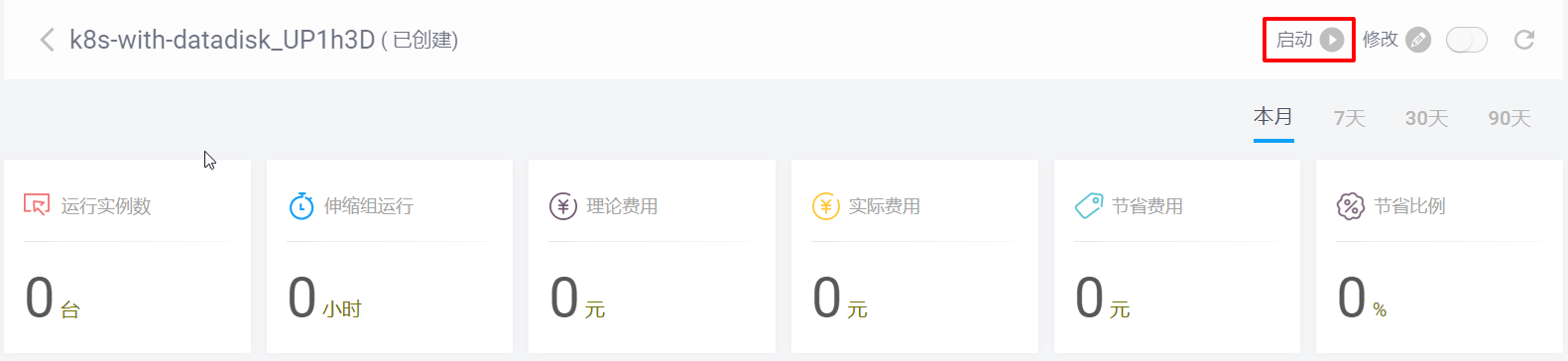Click the 实际费用 yellow yen icon
Viewport: 1568px width, 361px height.
tap(826, 206)
